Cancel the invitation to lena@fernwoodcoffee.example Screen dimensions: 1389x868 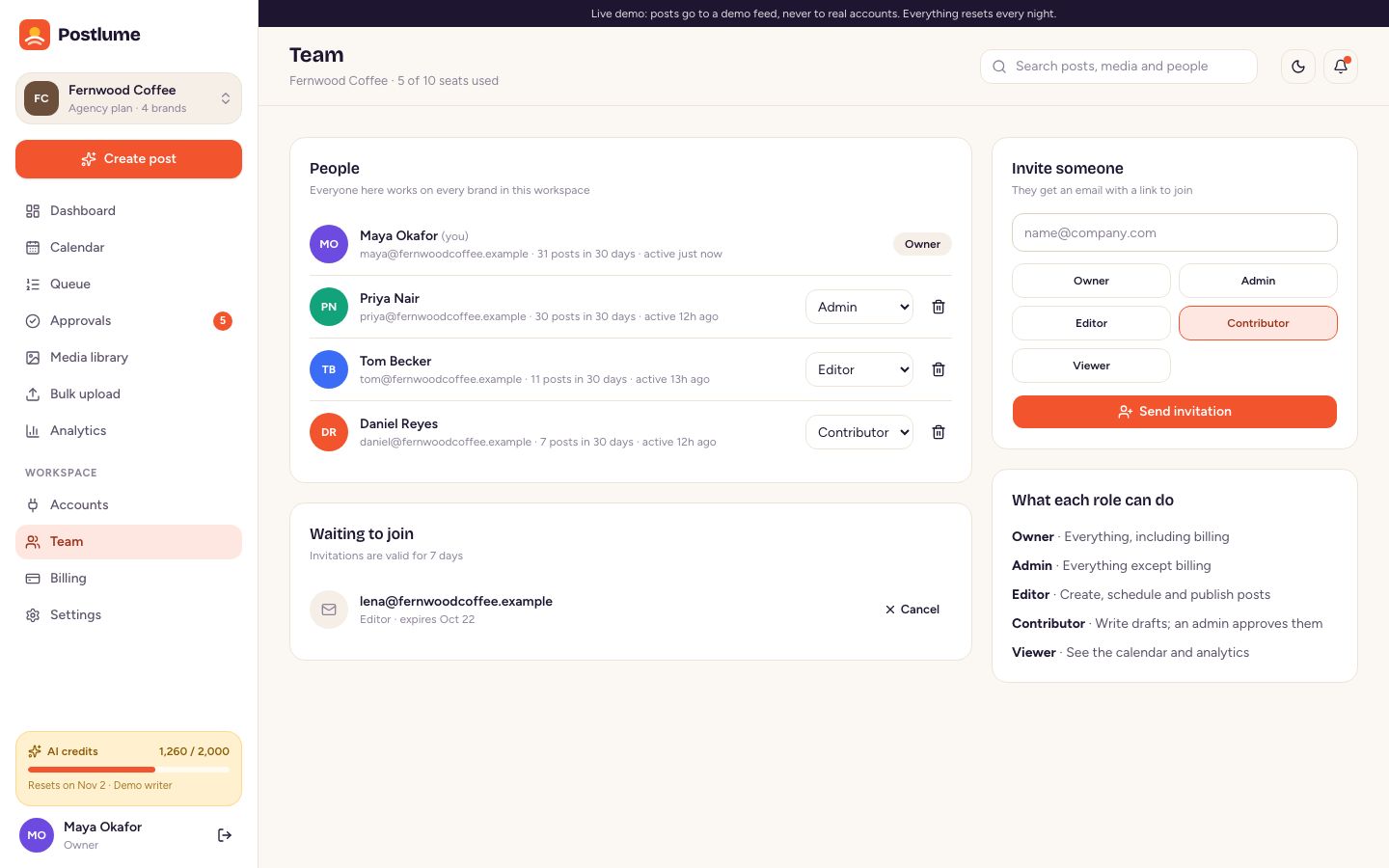(x=912, y=610)
